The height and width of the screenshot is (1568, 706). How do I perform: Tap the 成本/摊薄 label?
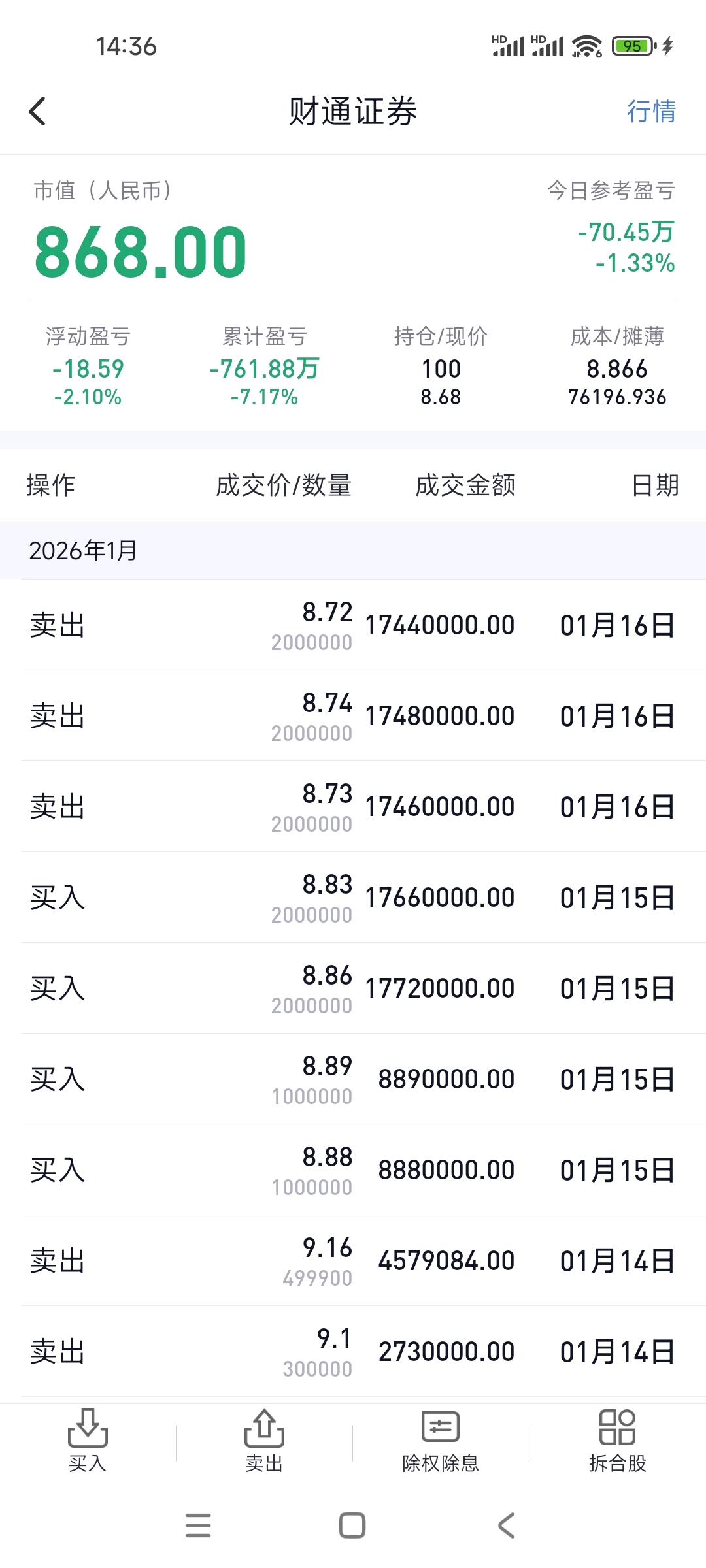tap(617, 336)
